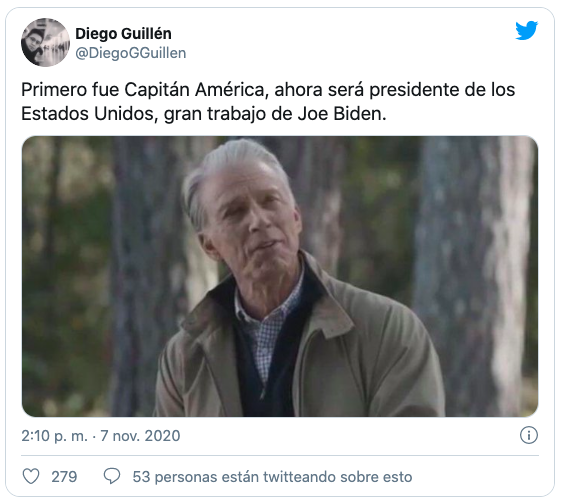Click the reply speech bubble icon
The width and height of the screenshot is (562, 502).
(x=112, y=477)
